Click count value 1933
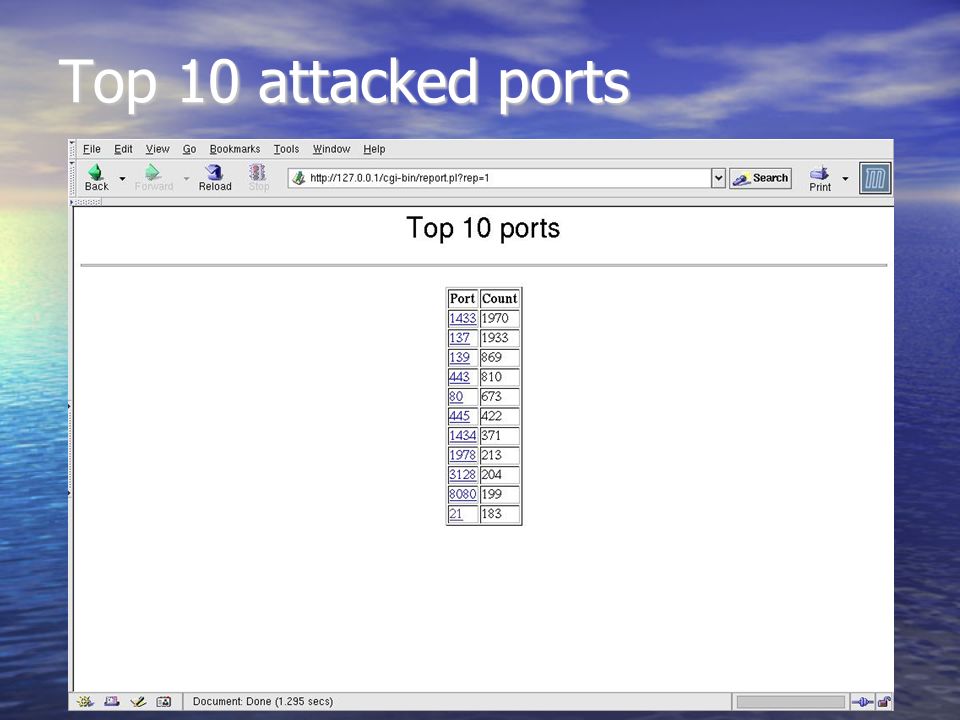960x720 pixels. tap(495, 338)
